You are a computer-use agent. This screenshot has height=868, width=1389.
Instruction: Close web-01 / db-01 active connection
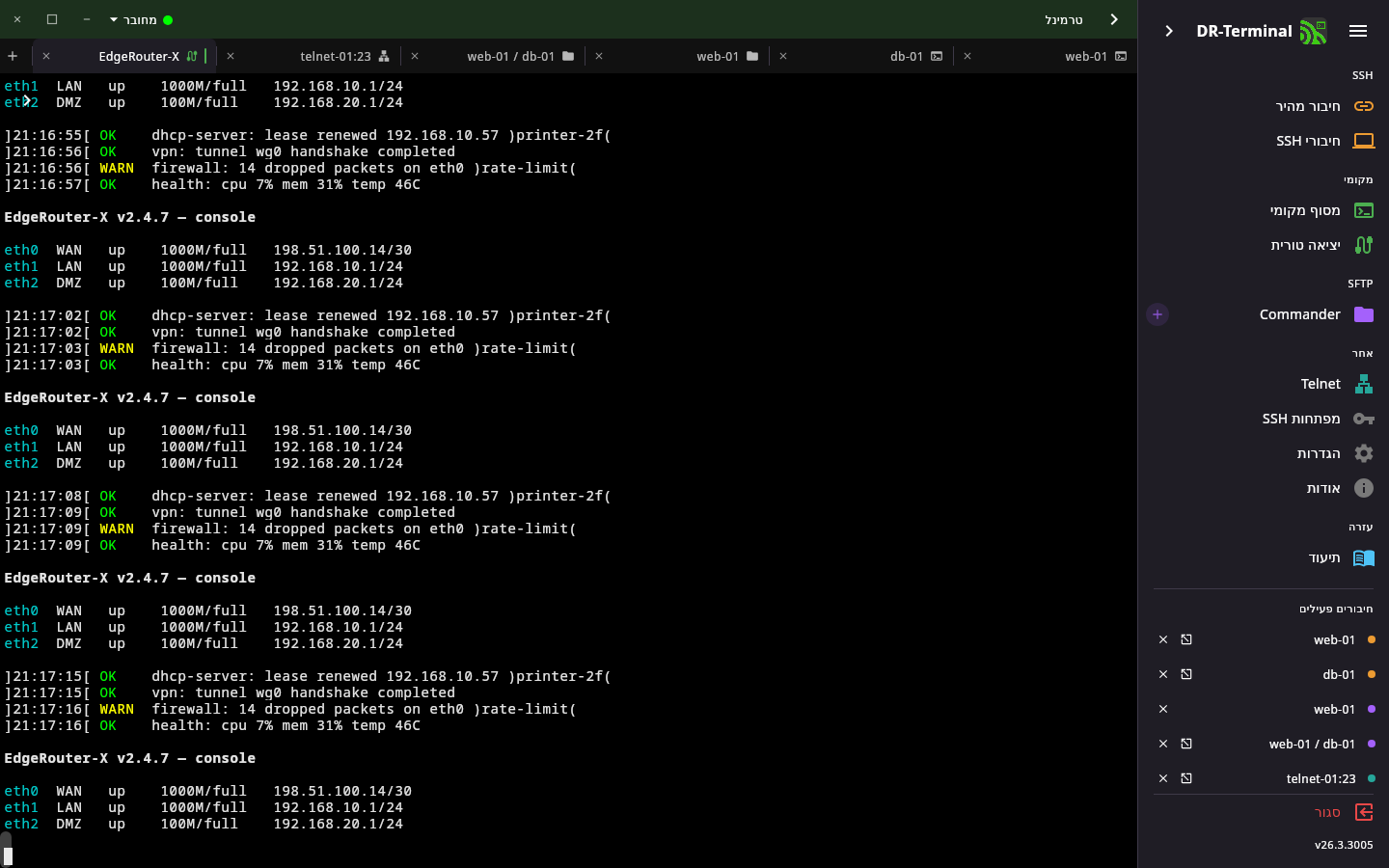[1163, 744]
